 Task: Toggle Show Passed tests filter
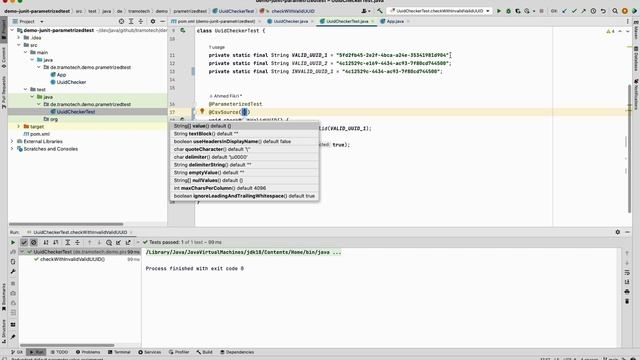click(24, 242)
